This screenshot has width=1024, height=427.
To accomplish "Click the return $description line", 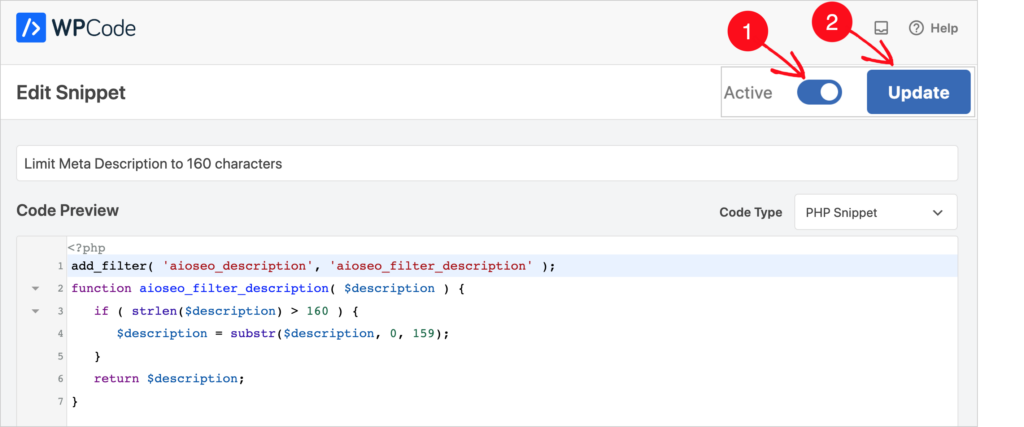I will tap(169, 378).
